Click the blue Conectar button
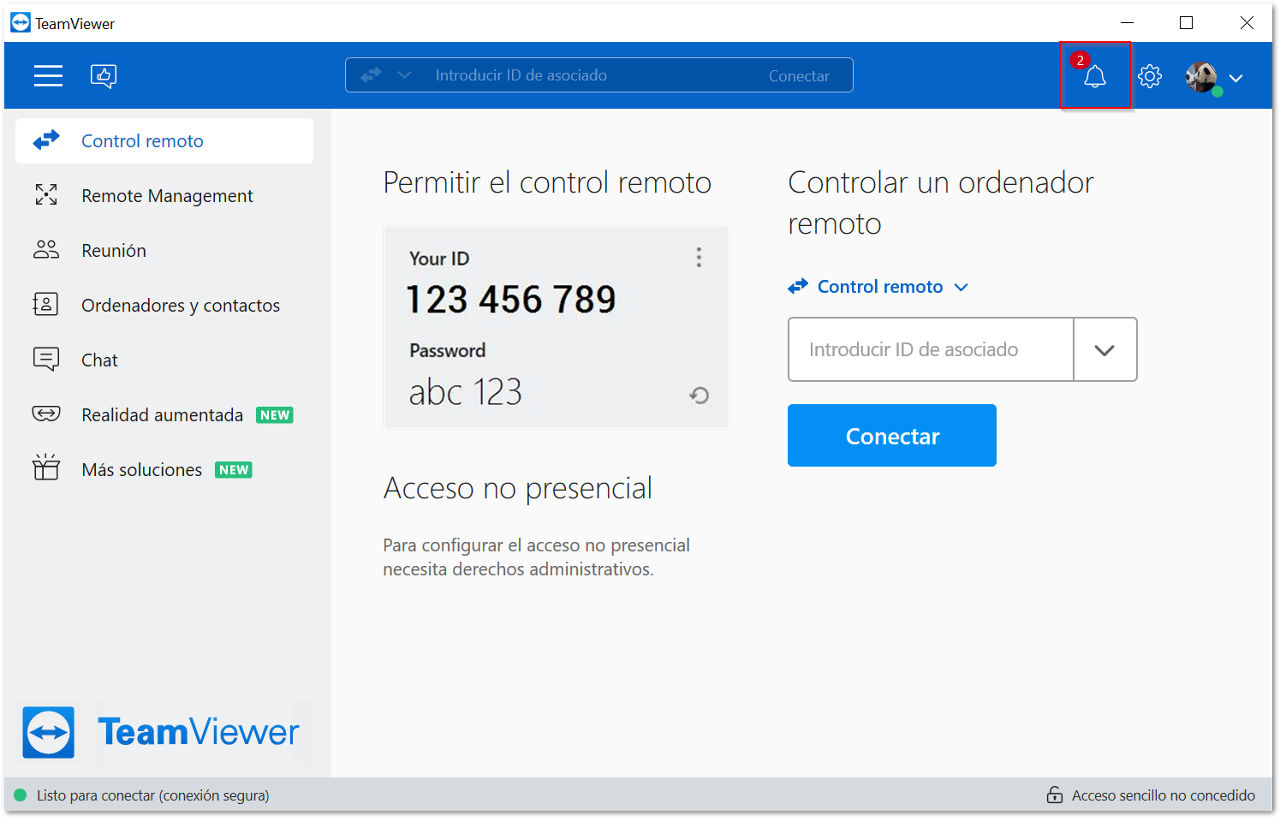Viewport: 1280px width, 819px height. tap(892, 435)
